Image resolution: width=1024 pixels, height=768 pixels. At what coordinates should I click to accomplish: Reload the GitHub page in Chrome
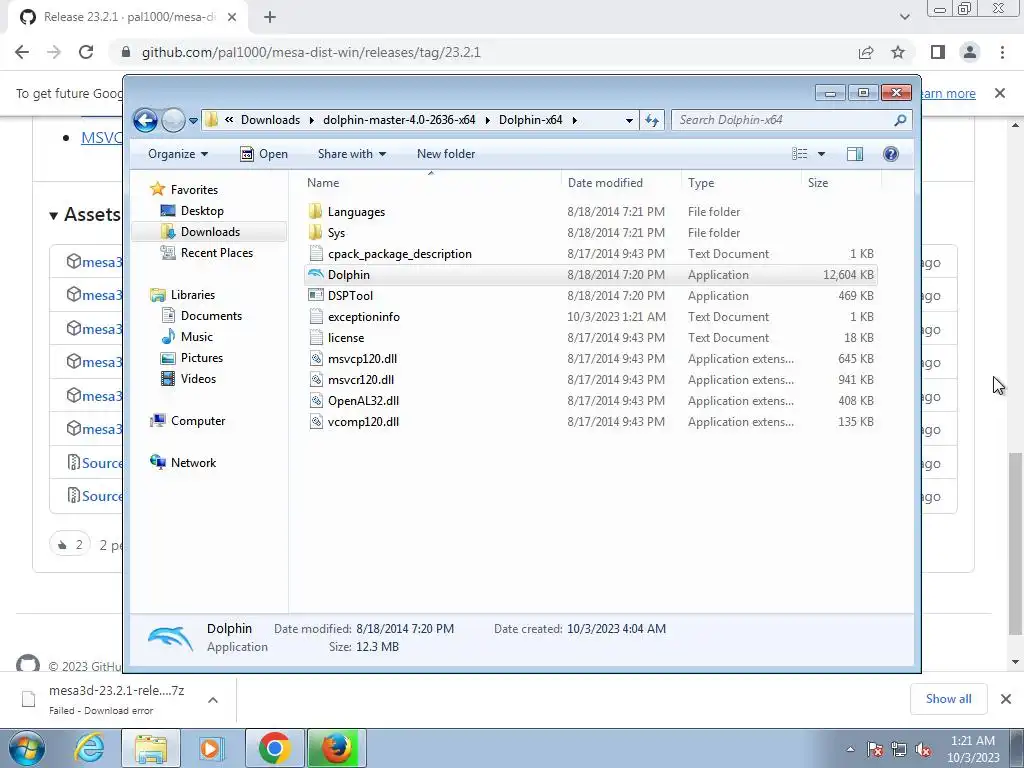coord(86,52)
